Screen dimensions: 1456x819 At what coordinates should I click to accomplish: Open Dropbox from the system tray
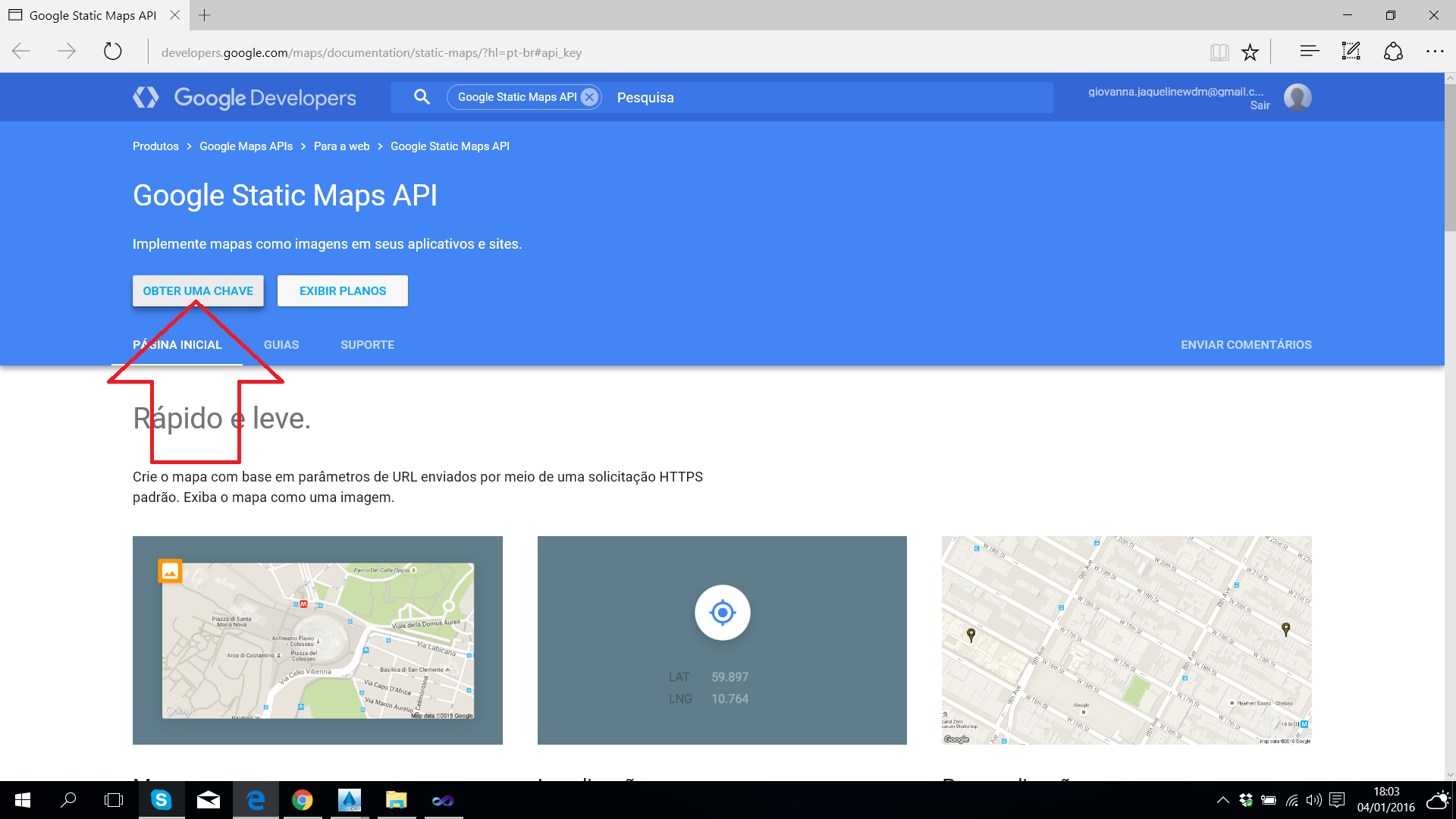[1246, 800]
